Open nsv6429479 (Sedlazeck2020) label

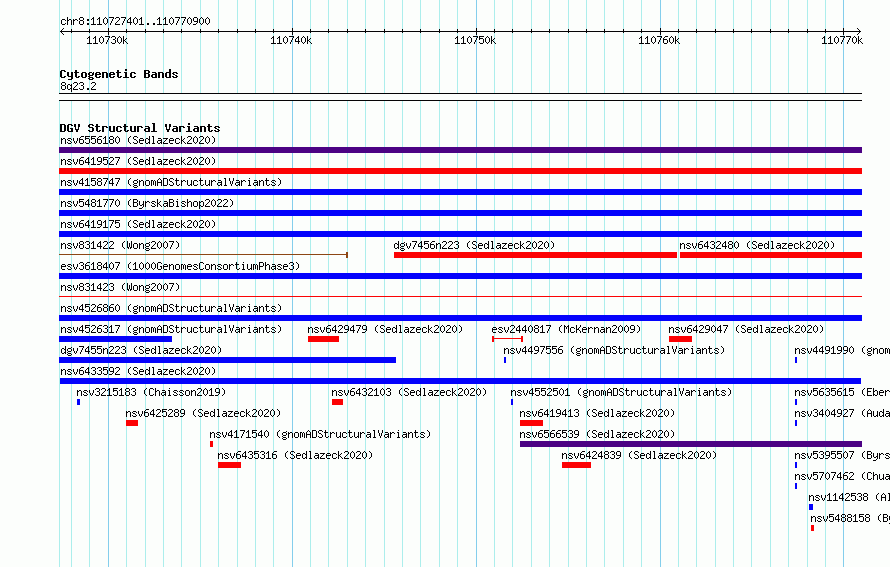(385, 329)
